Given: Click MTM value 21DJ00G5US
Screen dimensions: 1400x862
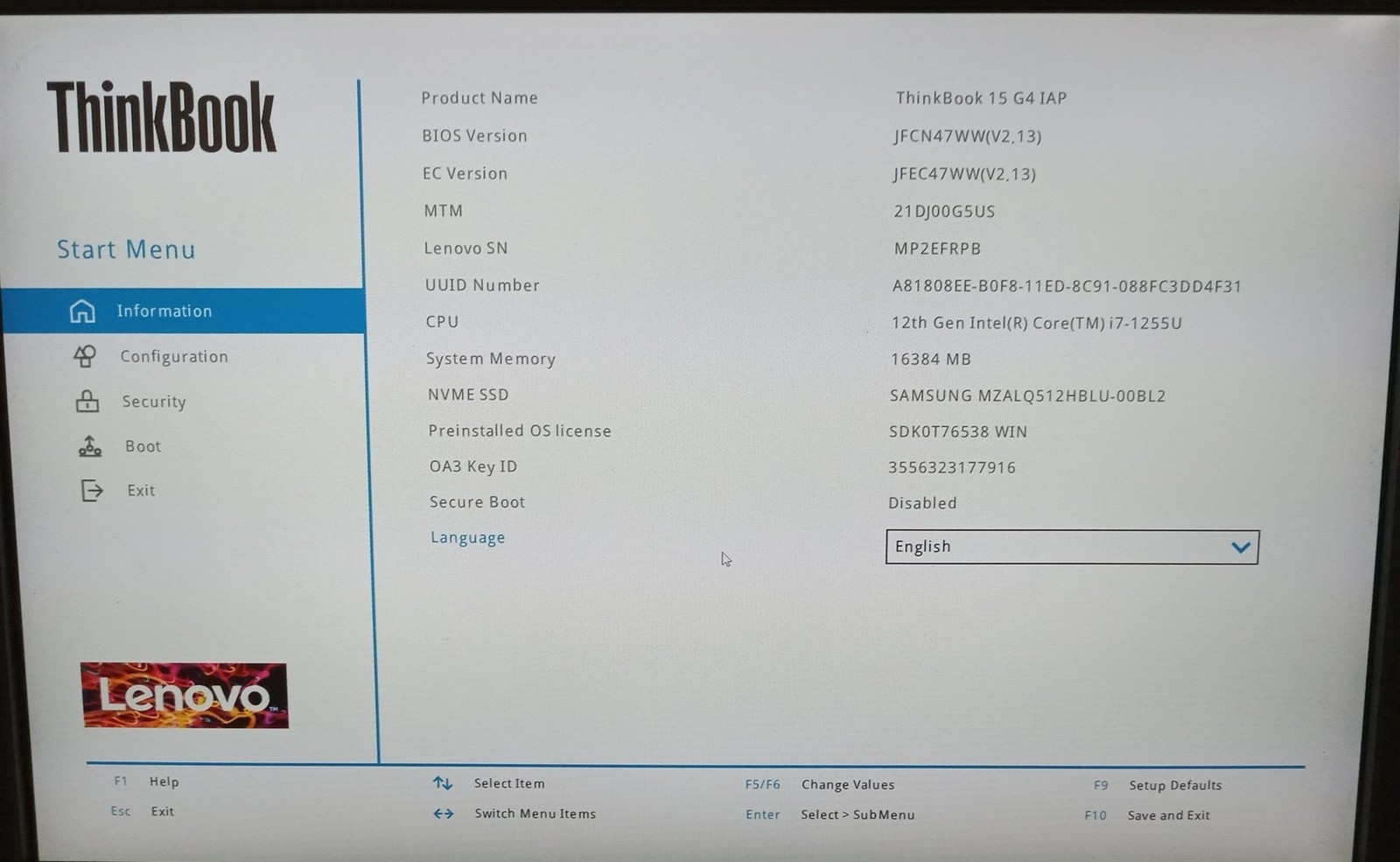Looking at the screenshot, I should point(944,212).
